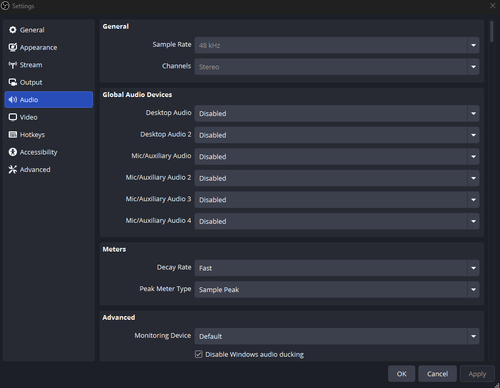This screenshot has height=388, width=500.
Task: Open the Sample Rate dropdown
Action: (x=337, y=45)
